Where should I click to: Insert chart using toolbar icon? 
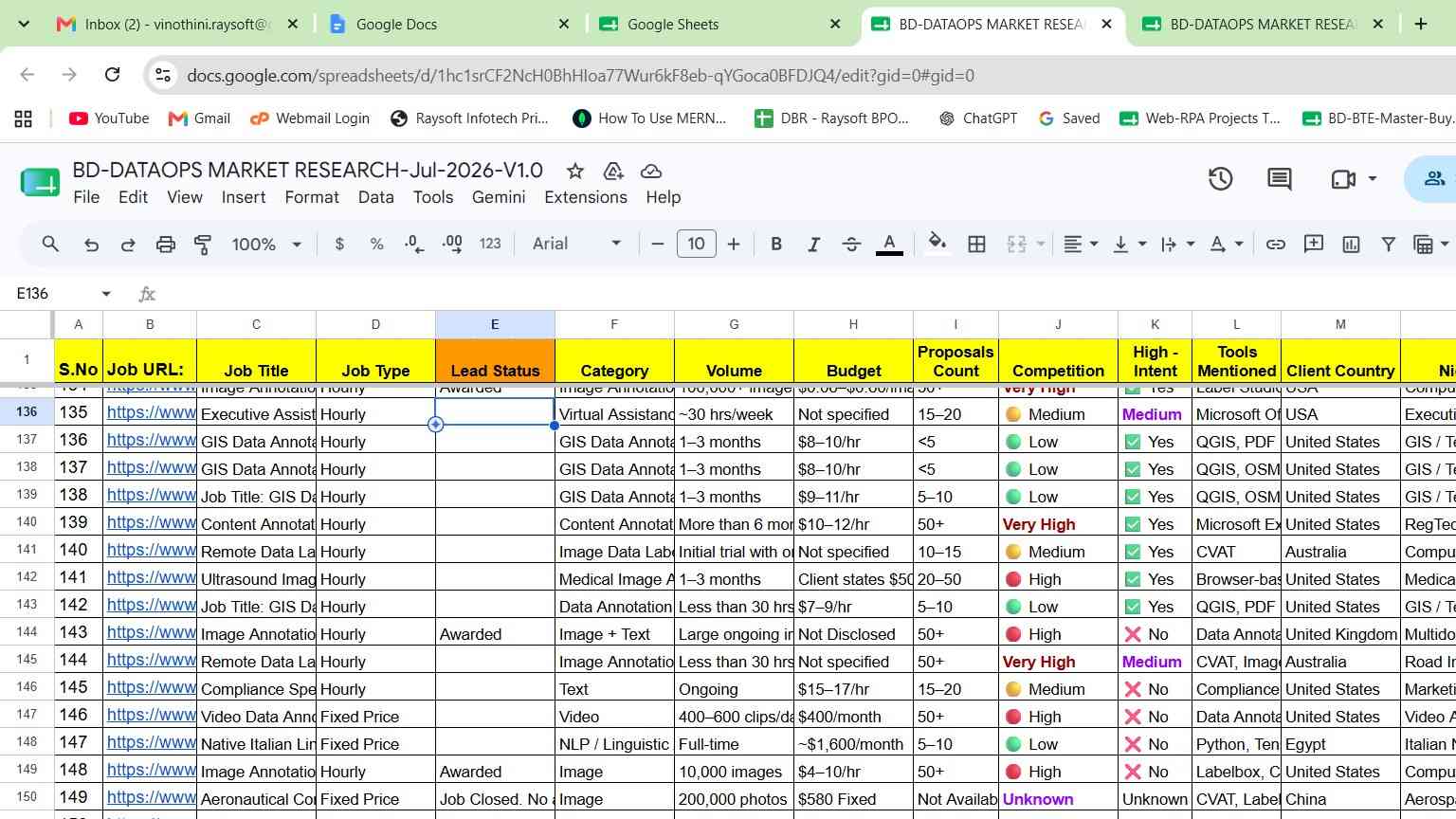tap(1351, 245)
